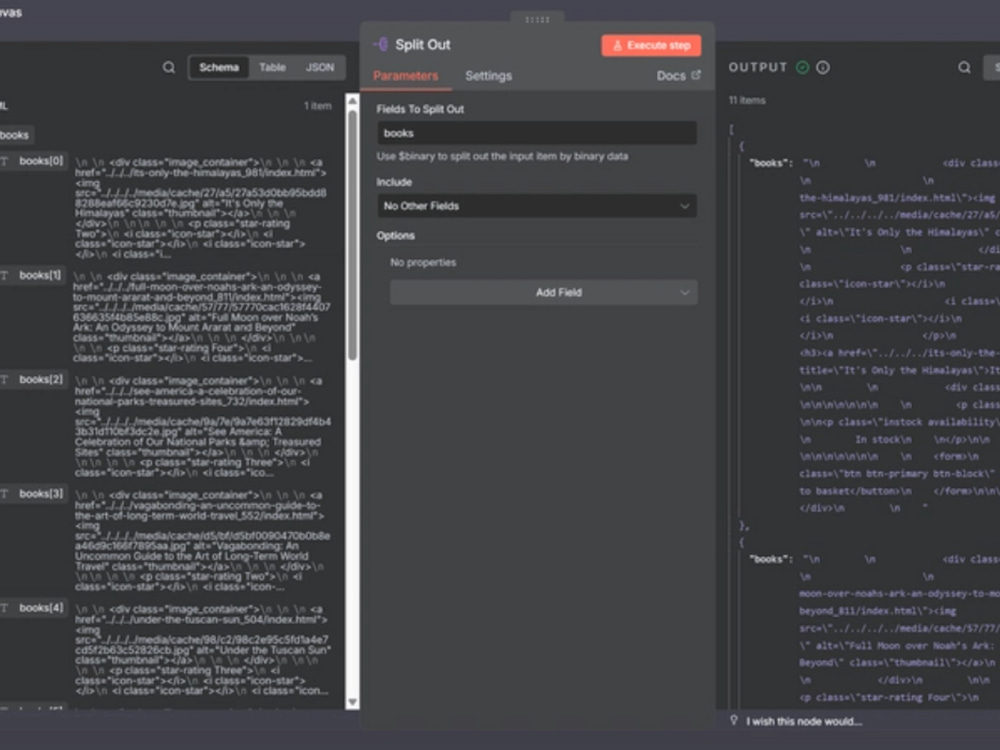Click the Split Out node title

(423, 45)
